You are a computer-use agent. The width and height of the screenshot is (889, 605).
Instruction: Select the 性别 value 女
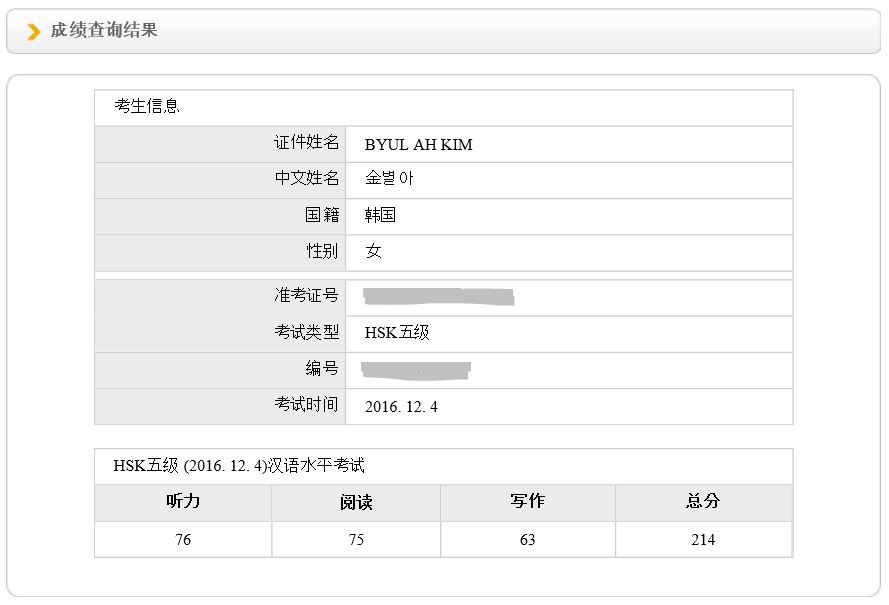pyautogui.click(x=373, y=251)
